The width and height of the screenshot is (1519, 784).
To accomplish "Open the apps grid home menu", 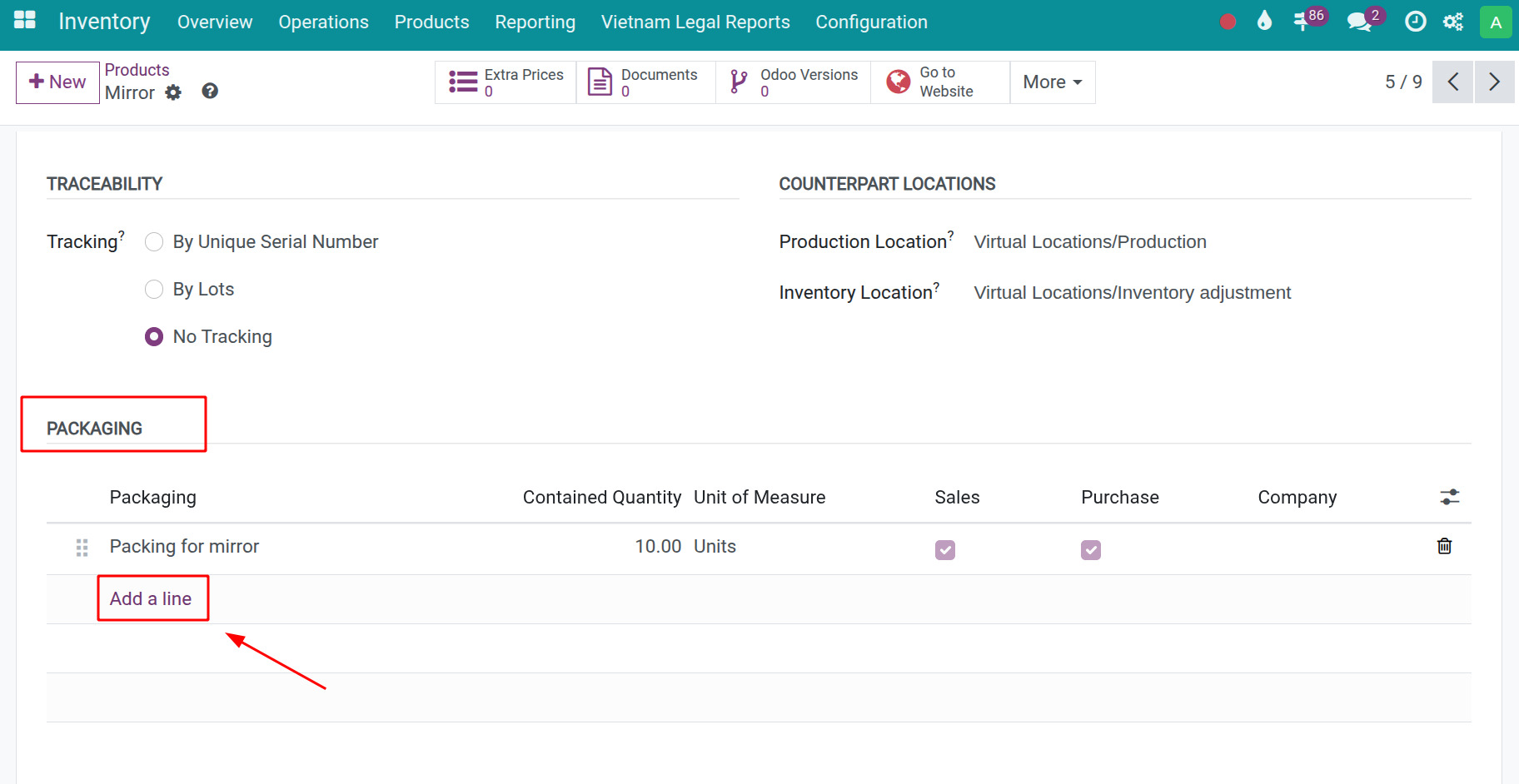I will [x=25, y=21].
